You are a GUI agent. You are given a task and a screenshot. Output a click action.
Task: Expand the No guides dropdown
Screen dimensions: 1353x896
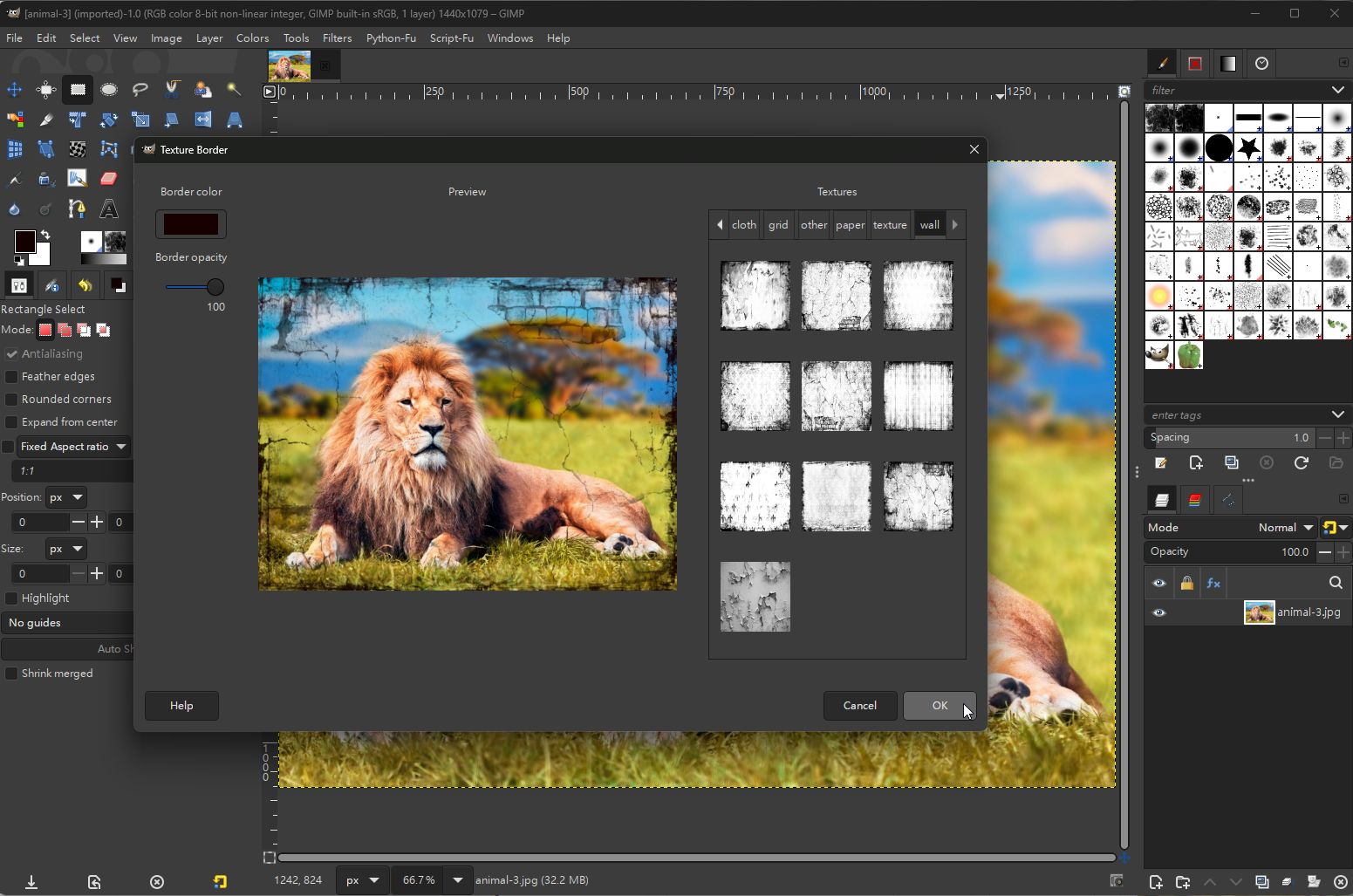[x=66, y=623]
